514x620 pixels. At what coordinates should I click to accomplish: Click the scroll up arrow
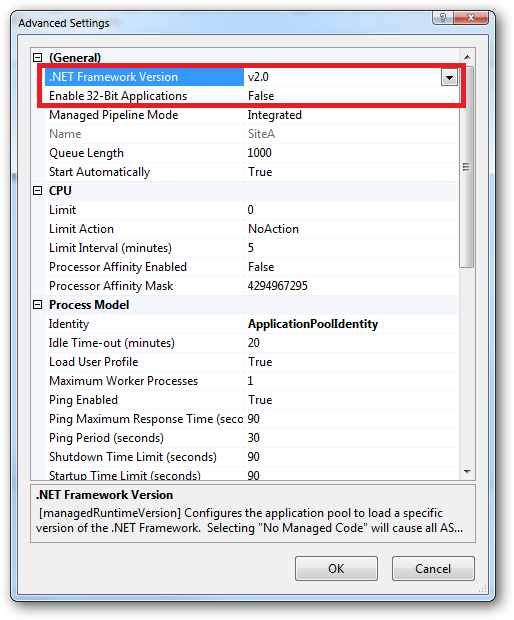tap(467, 57)
